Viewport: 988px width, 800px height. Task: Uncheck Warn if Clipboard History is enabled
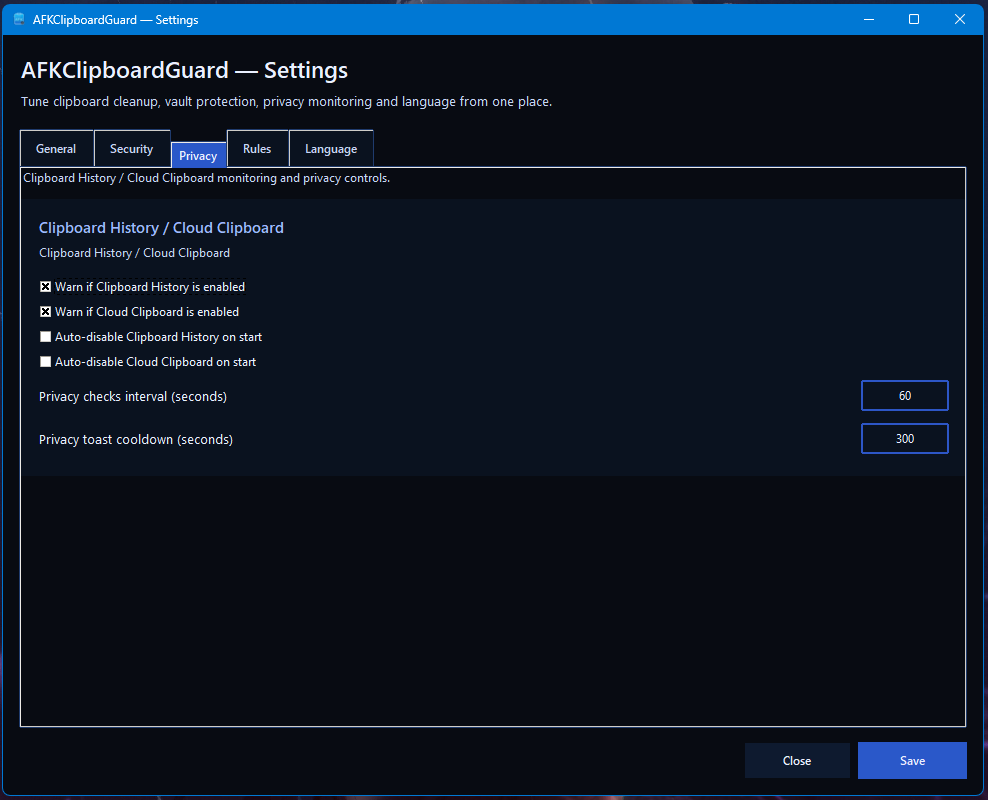click(x=45, y=287)
